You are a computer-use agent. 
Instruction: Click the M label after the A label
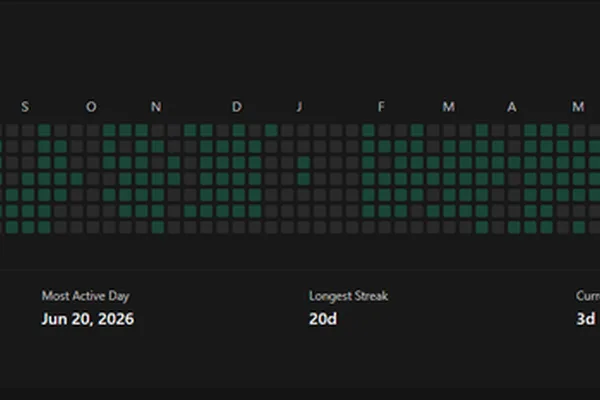click(578, 106)
